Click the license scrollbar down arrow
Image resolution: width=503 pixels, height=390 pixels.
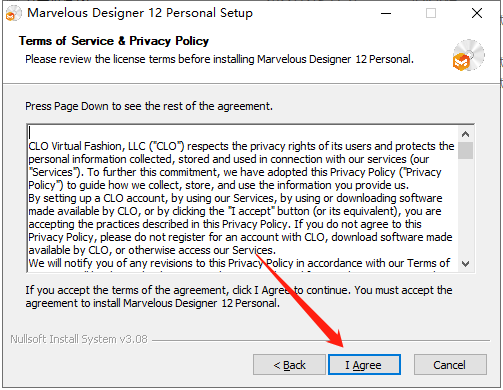465,264
